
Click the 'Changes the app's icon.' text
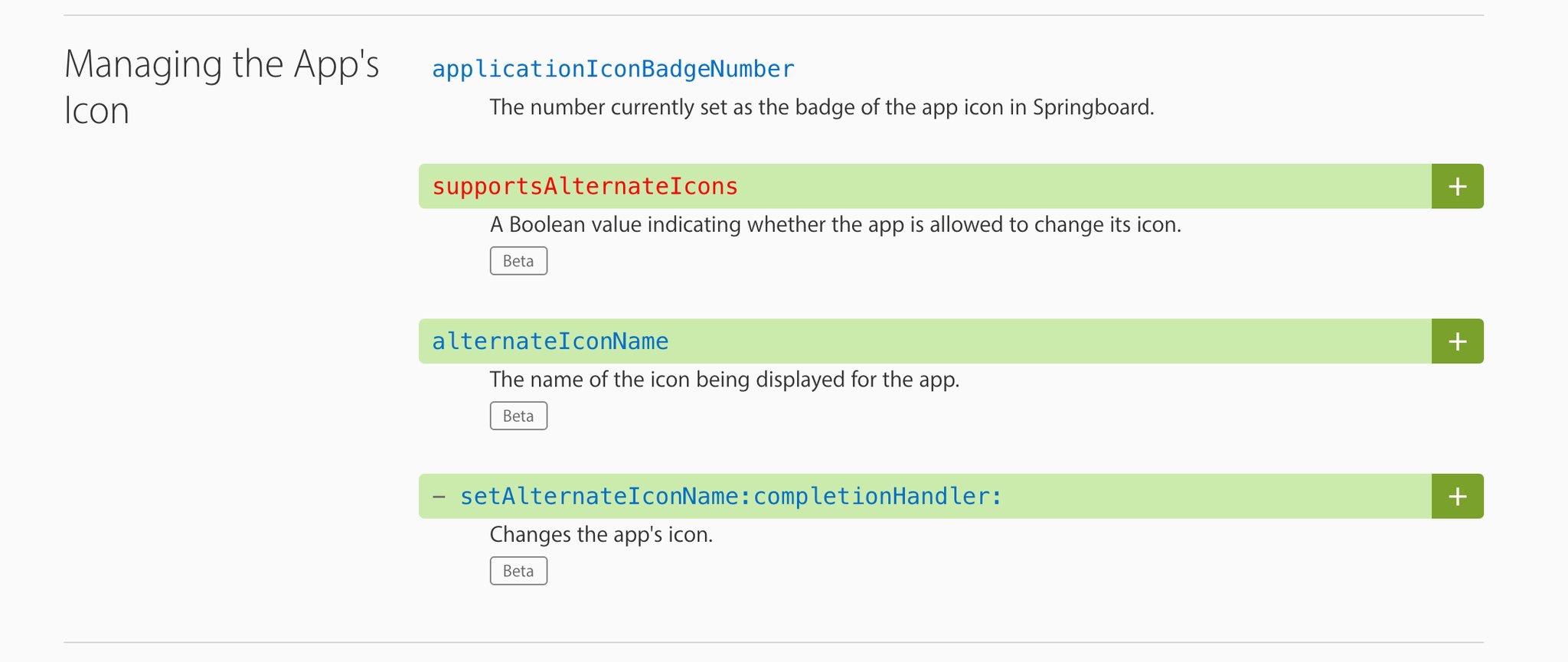(601, 534)
